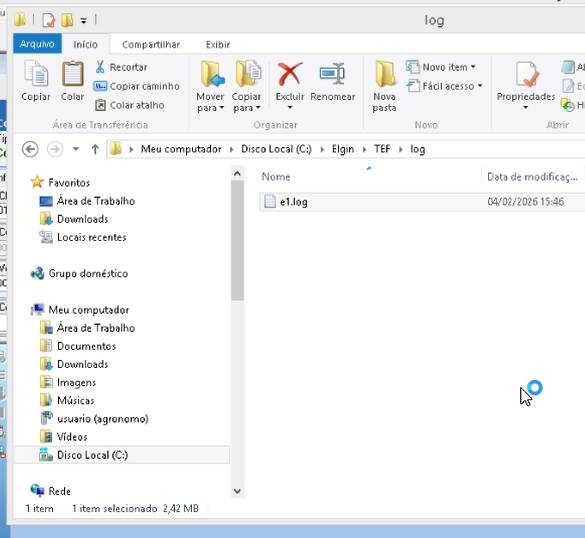Image resolution: width=585 pixels, height=538 pixels.
Task: Click the e1.log modification date cell
Action: [525, 202]
